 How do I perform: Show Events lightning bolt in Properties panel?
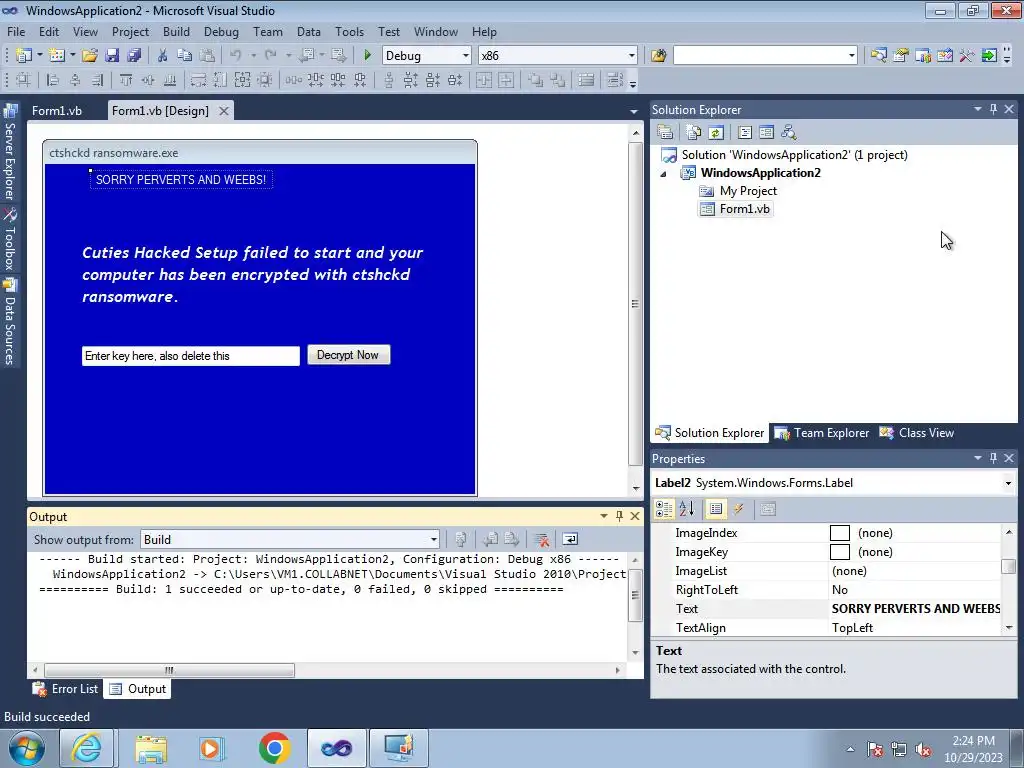tap(739, 509)
